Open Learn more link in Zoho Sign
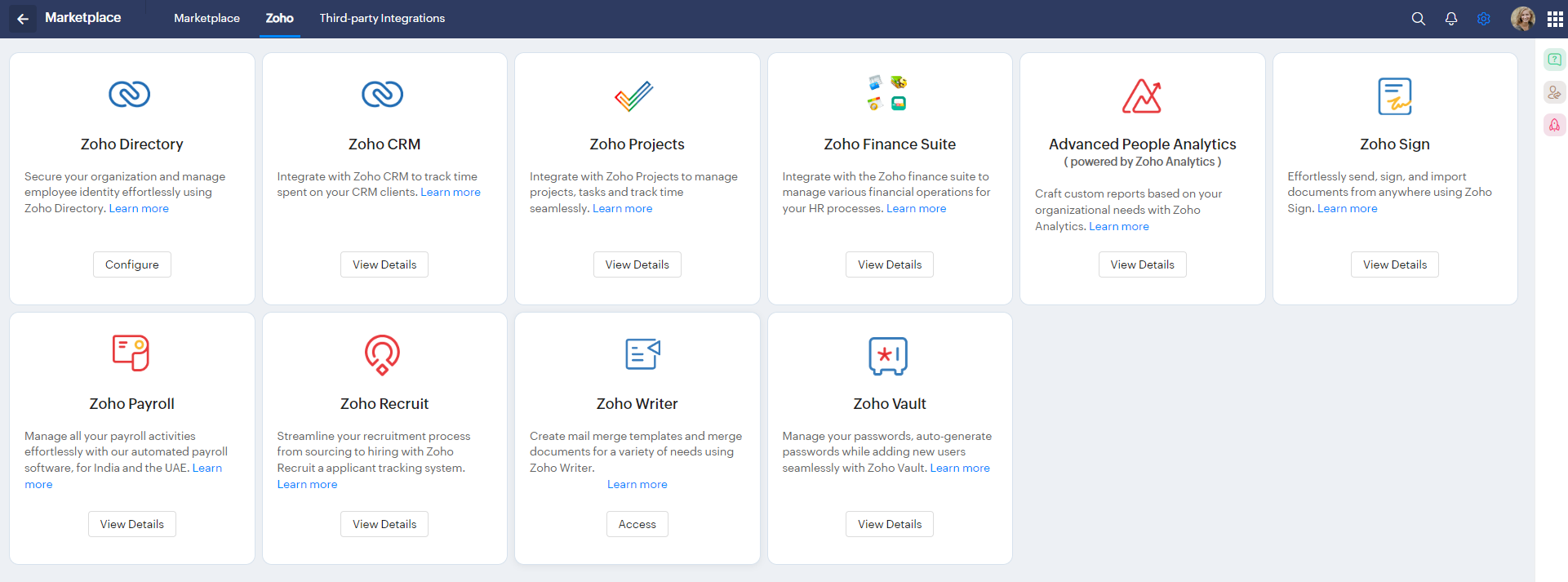 click(1348, 208)
